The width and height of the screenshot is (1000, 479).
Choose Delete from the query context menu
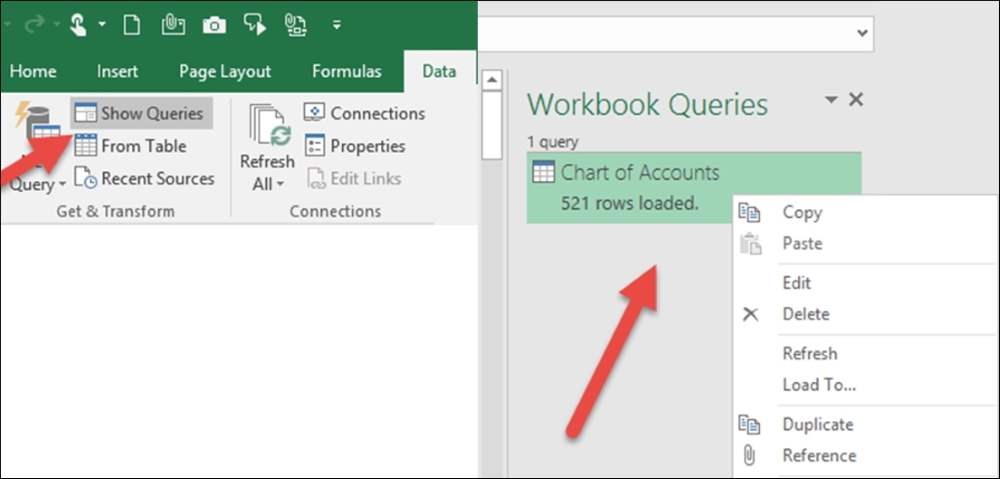pos(805,314)
